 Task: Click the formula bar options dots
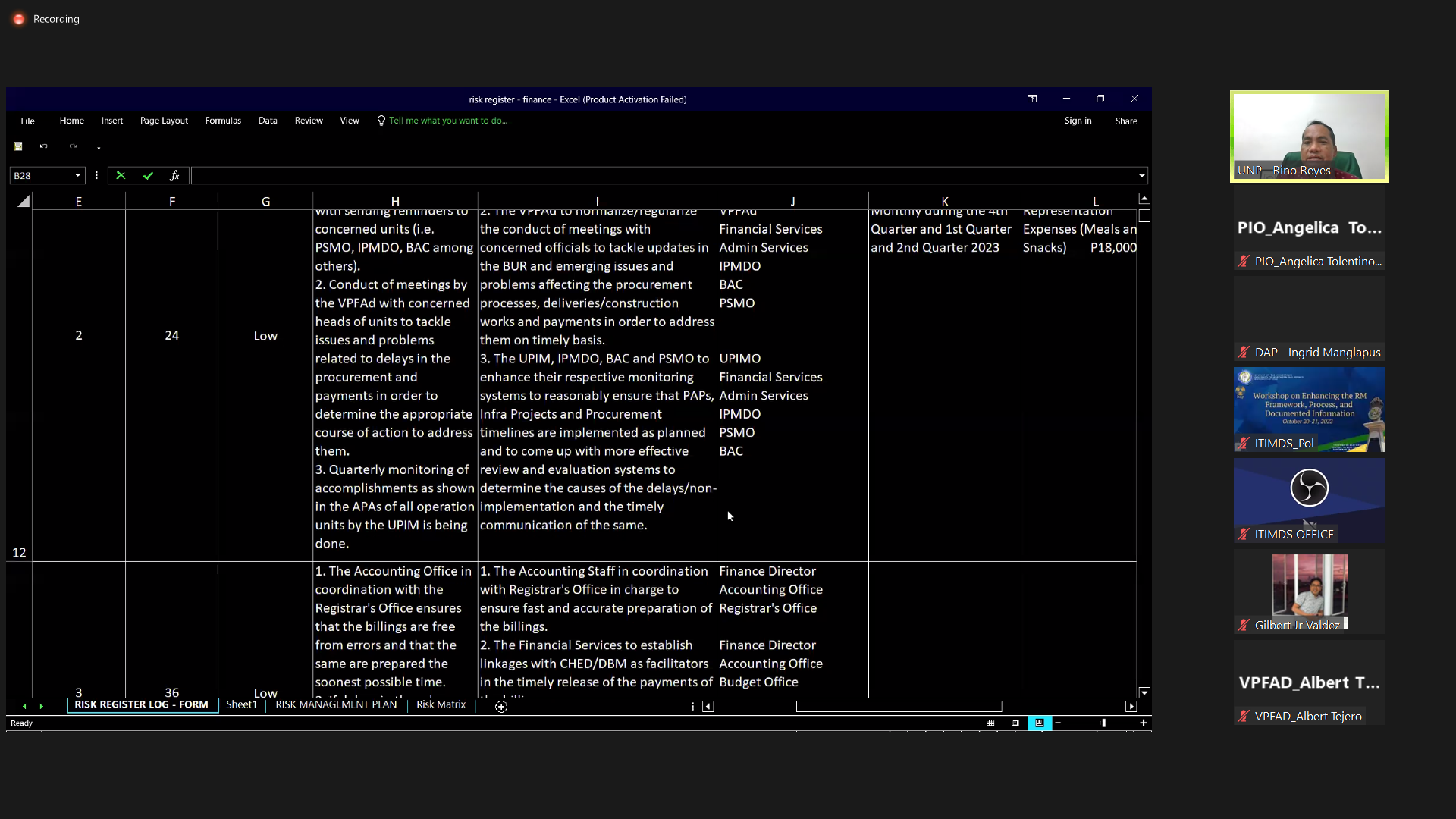[96, 176]
